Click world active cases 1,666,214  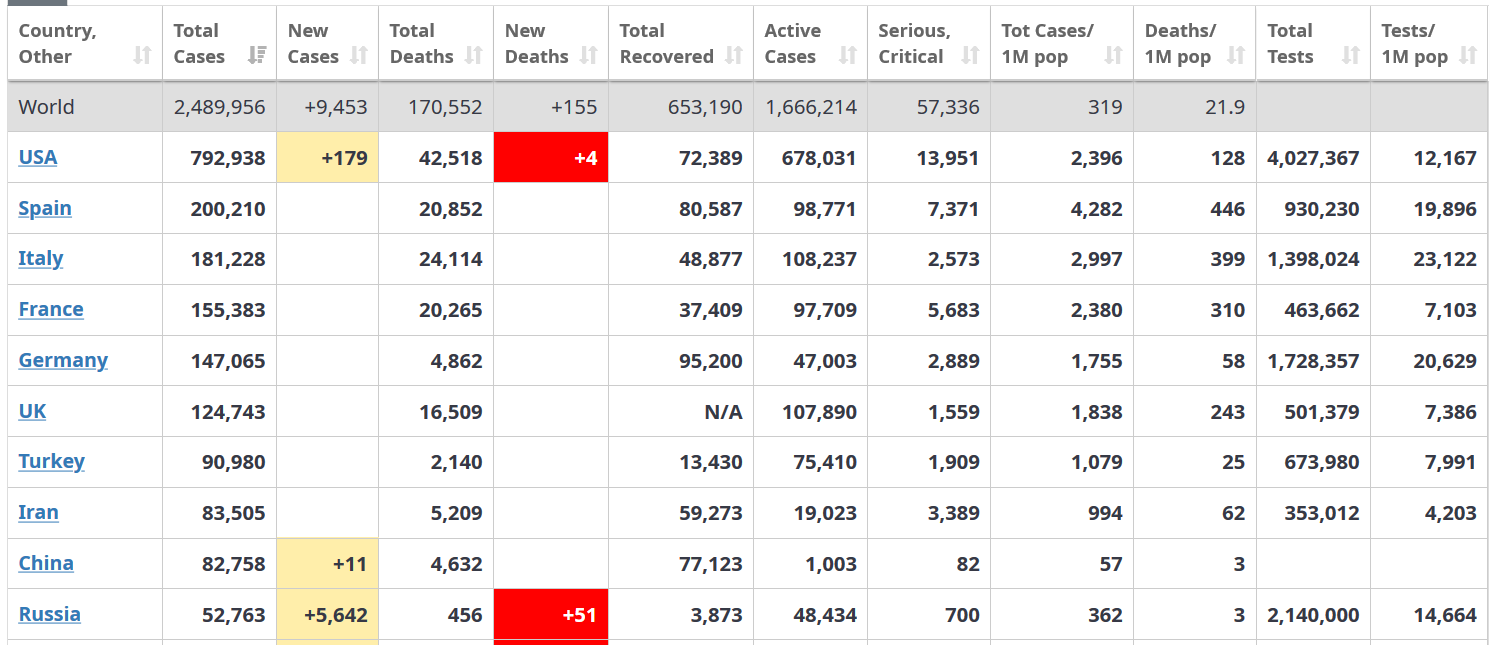pyautogui.click(x=811, y=107)
